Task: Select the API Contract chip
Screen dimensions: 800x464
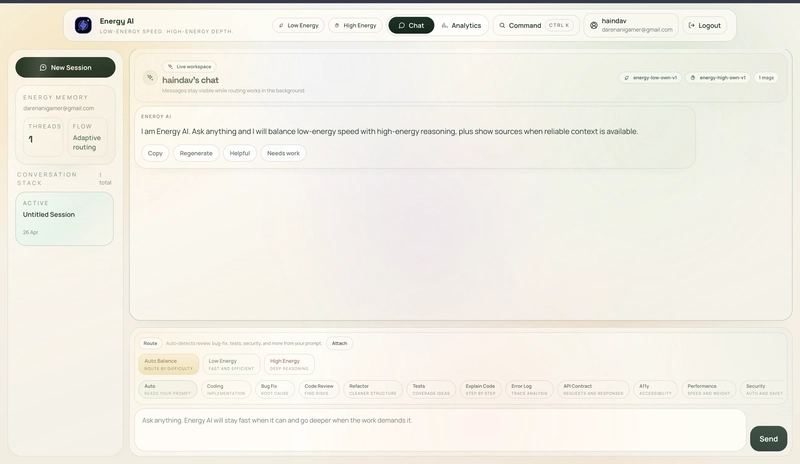Action: (x=593, y=389)
